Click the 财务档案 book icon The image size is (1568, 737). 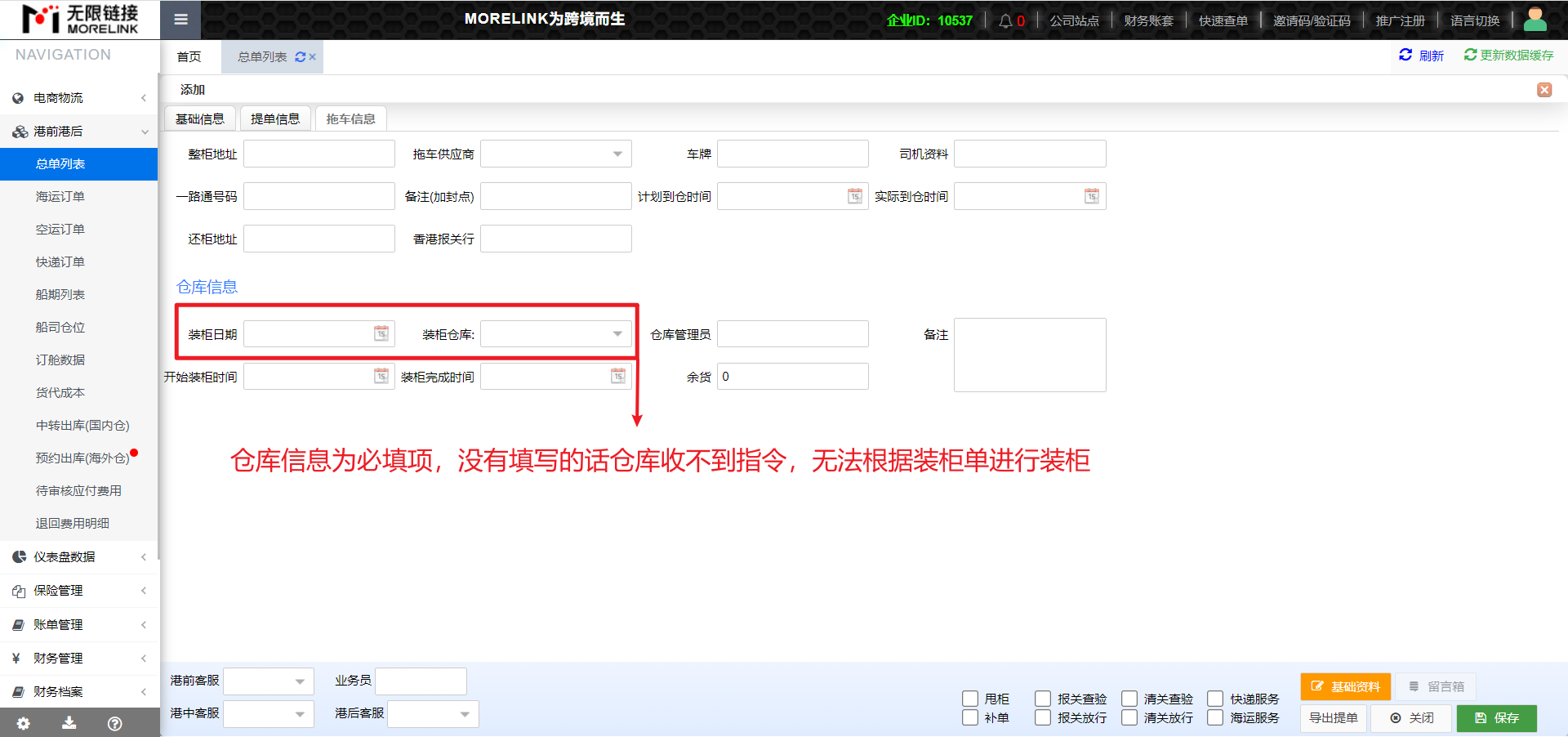(x=18, y=692)
